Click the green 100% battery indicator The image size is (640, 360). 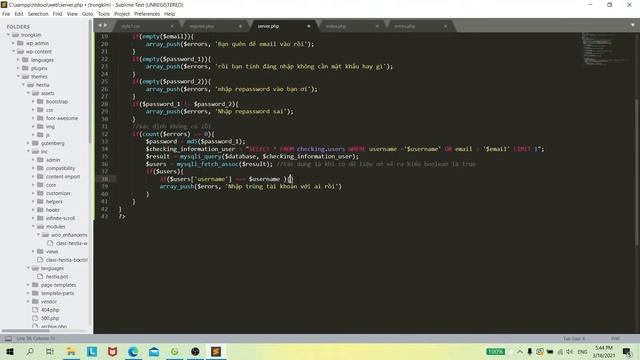pyautogui.click(x=495, y=351)
